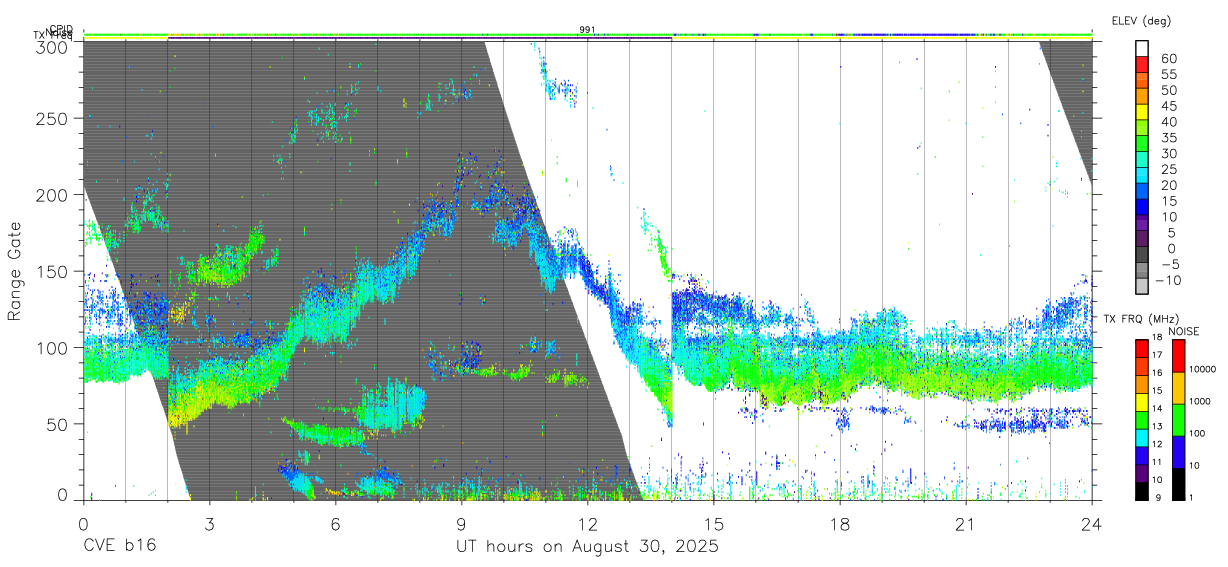1228x567 pixels.
Task: Click the ELEV label 25
Action: click(x=1168, y=169)
